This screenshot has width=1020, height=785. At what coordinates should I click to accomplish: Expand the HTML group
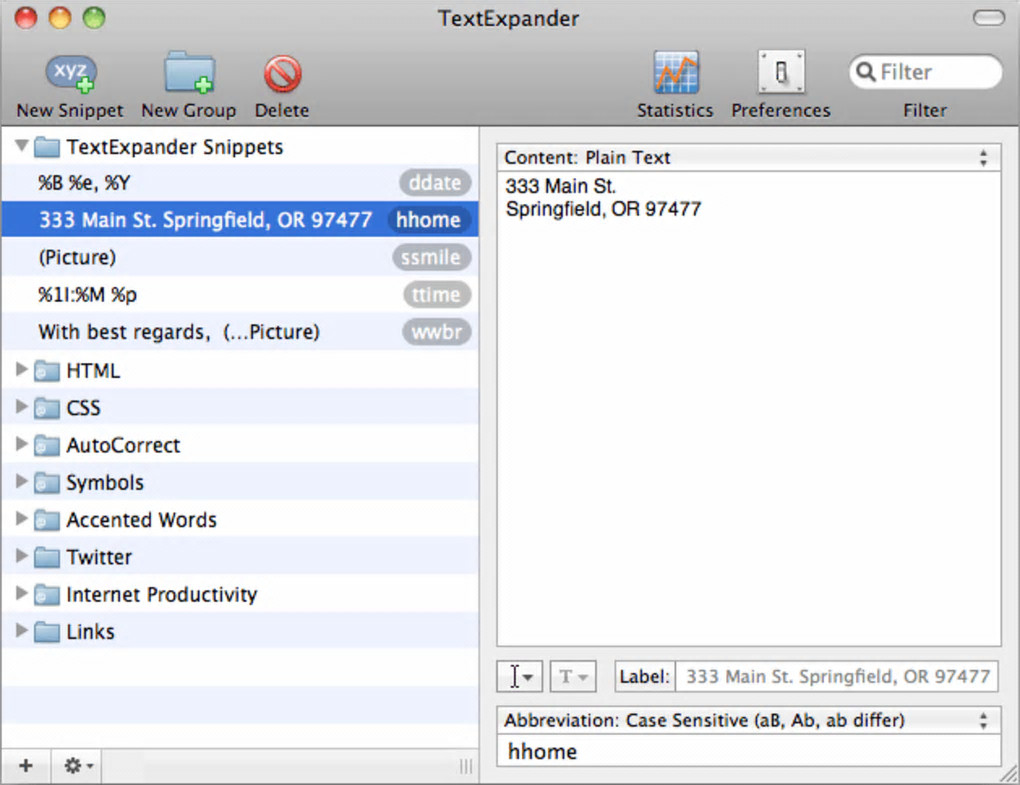click(21, 370)
